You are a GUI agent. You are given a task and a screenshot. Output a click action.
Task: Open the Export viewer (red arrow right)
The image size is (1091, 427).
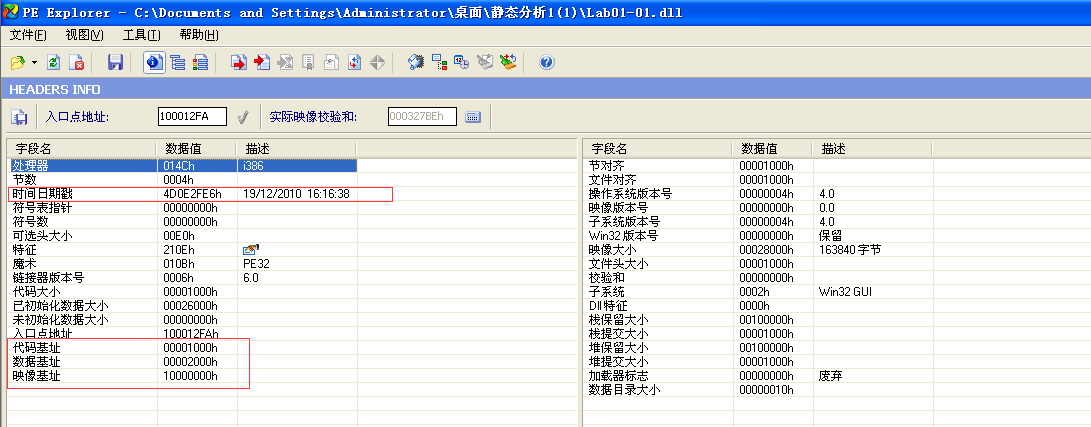coord(239,63)
